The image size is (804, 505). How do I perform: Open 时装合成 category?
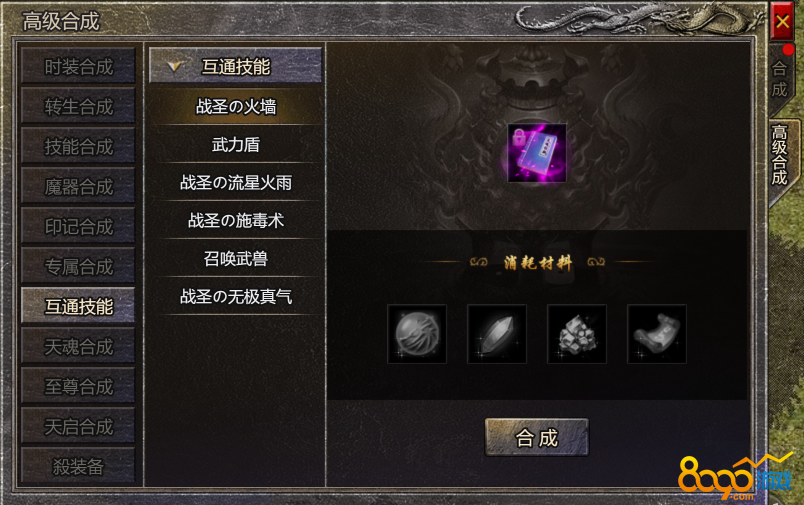78,66
